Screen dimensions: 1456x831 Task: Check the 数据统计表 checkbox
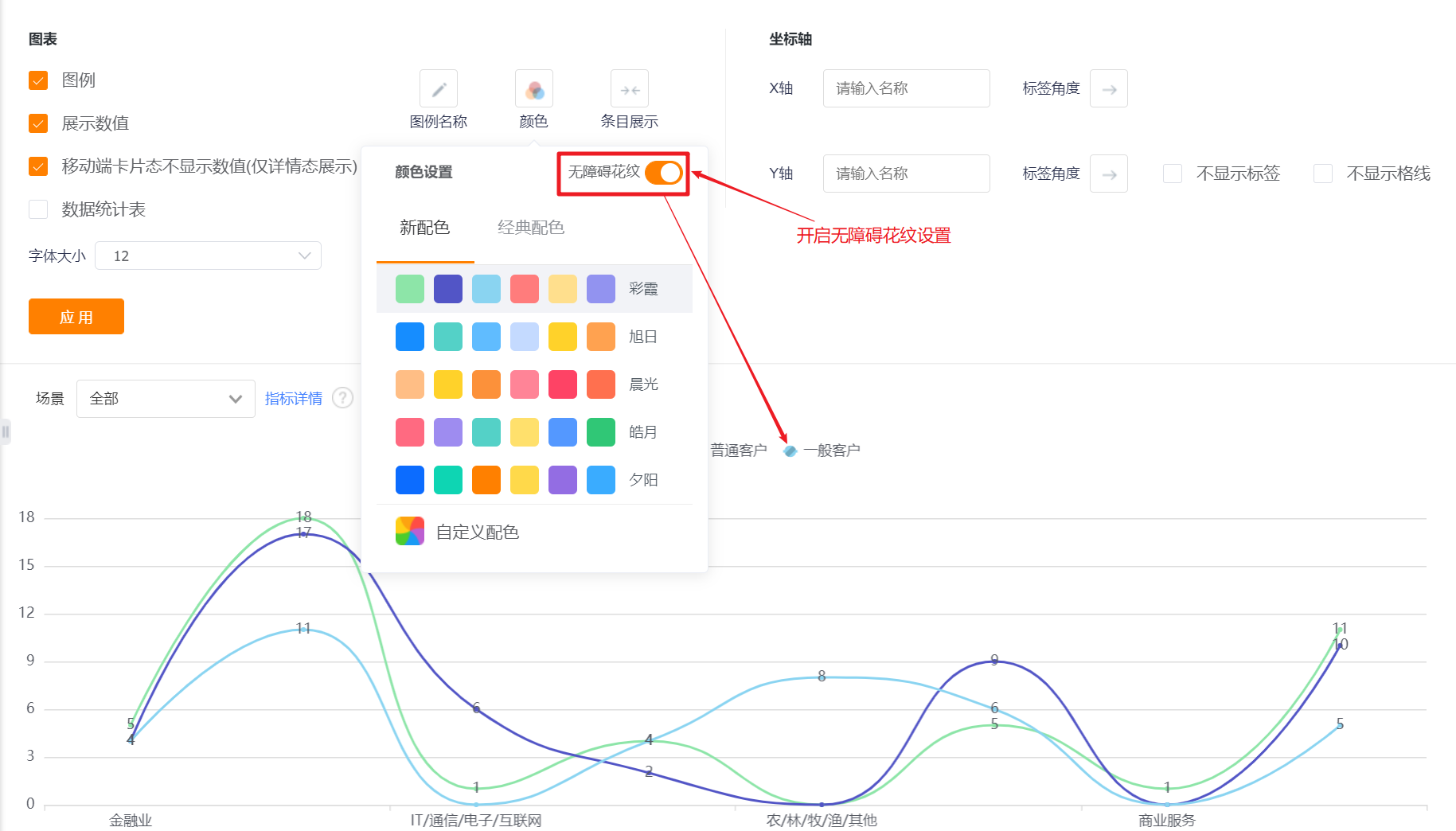(x=38, y=209)
